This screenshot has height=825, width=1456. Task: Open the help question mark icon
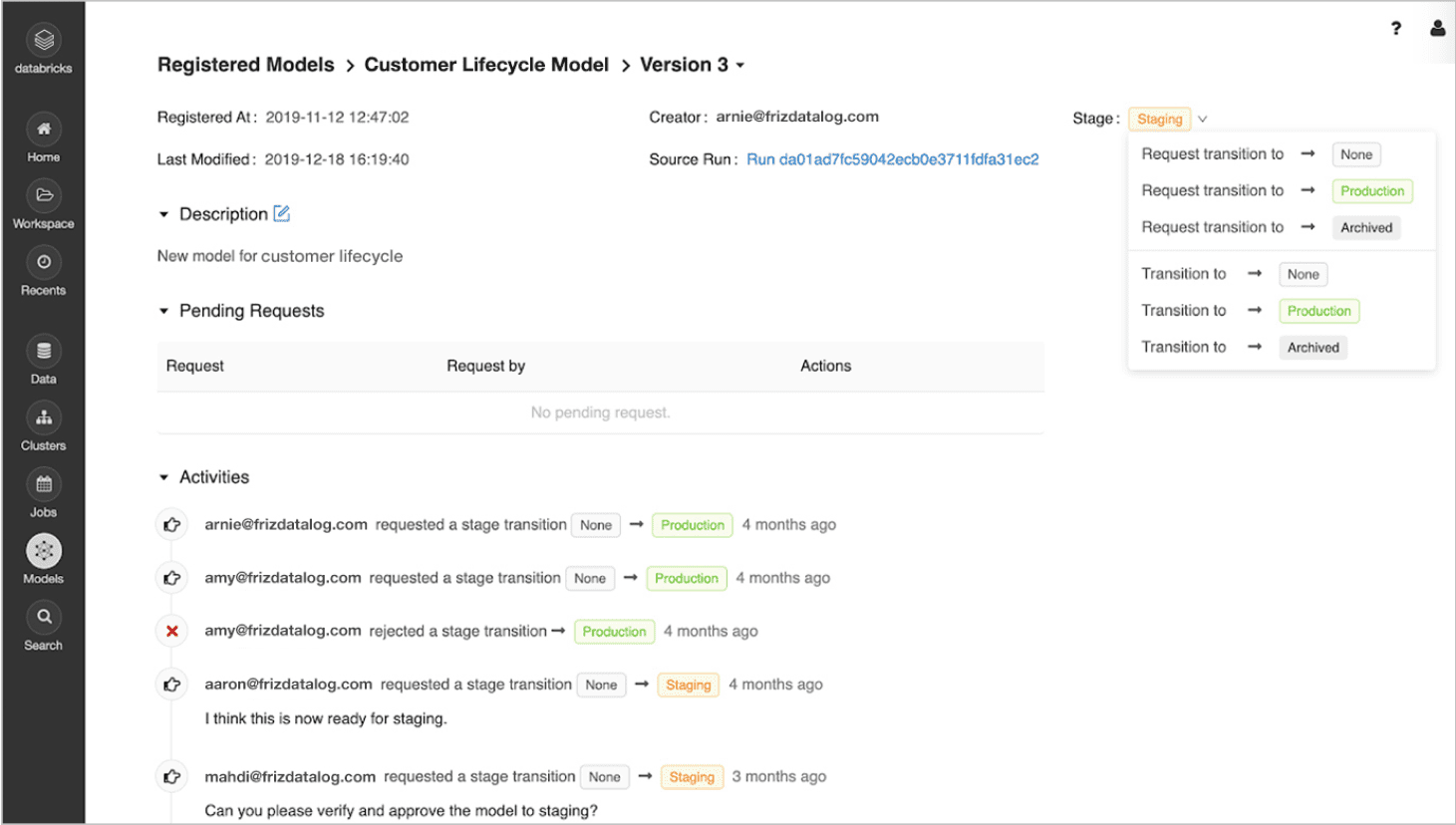click(1395, 29)
